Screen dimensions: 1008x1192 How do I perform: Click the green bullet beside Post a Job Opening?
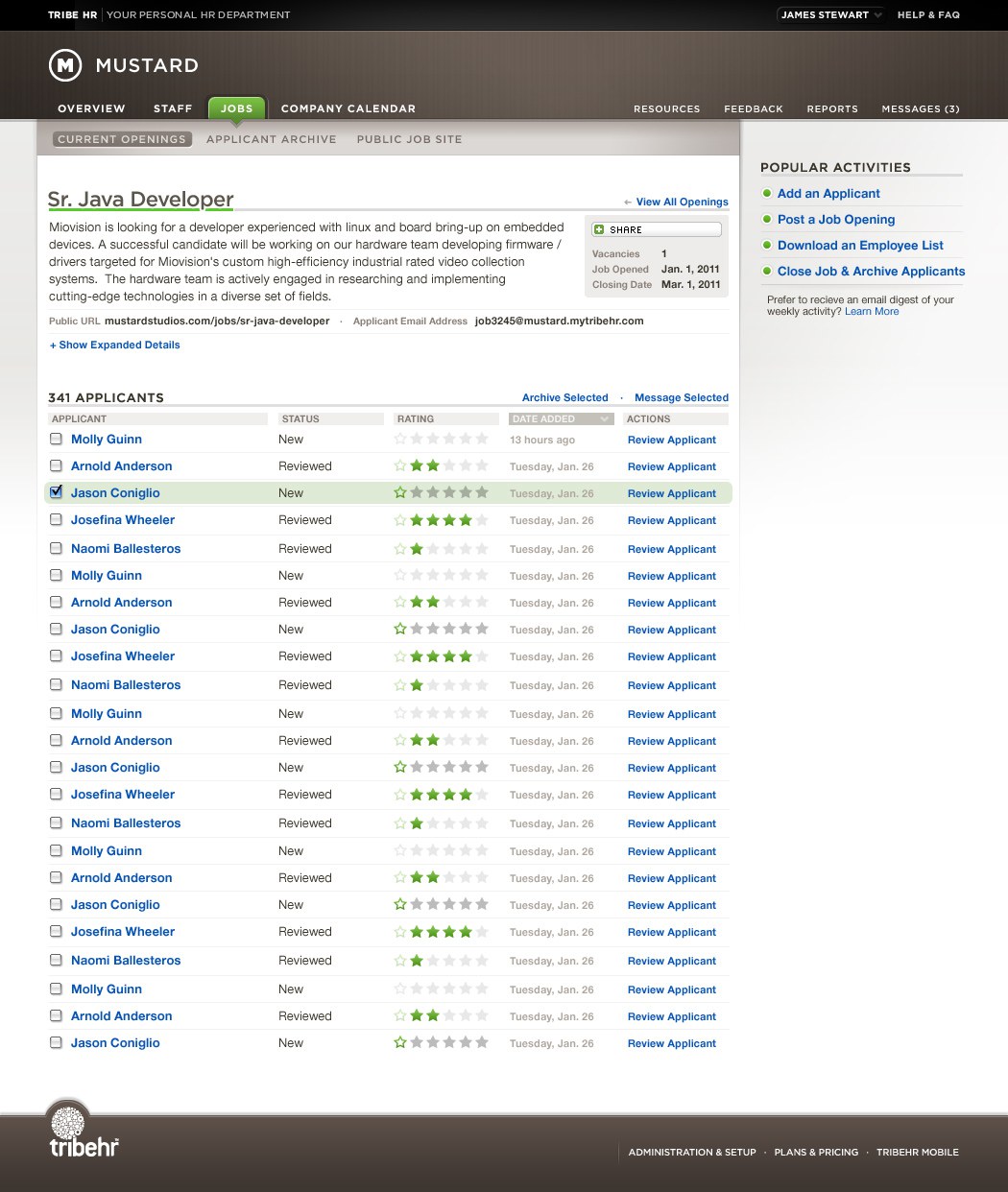pos(767,219)
